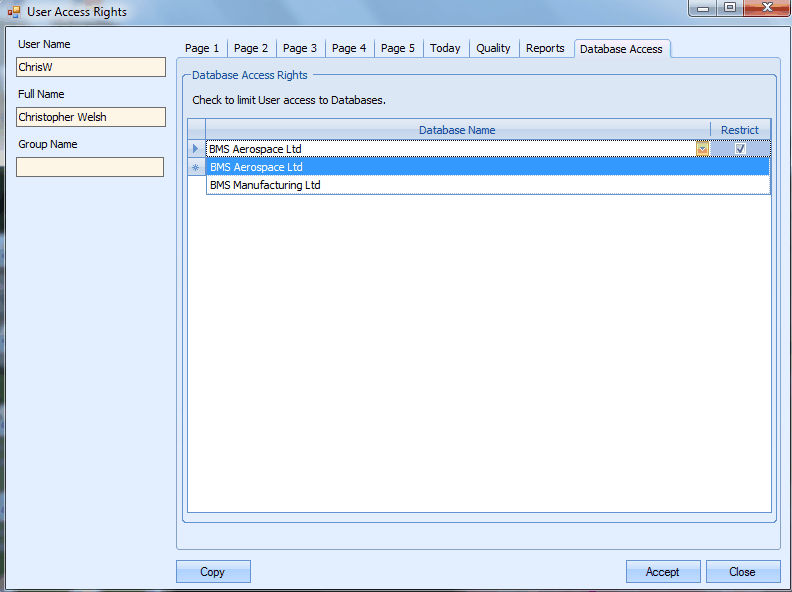Click the User Name input field
792x592 pixels.
[x=90, y=67]
